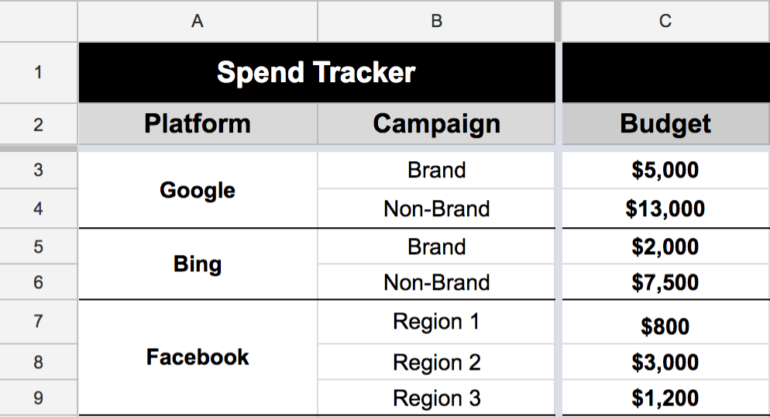Click the Facebook platform cell

[x=197, y=357]
